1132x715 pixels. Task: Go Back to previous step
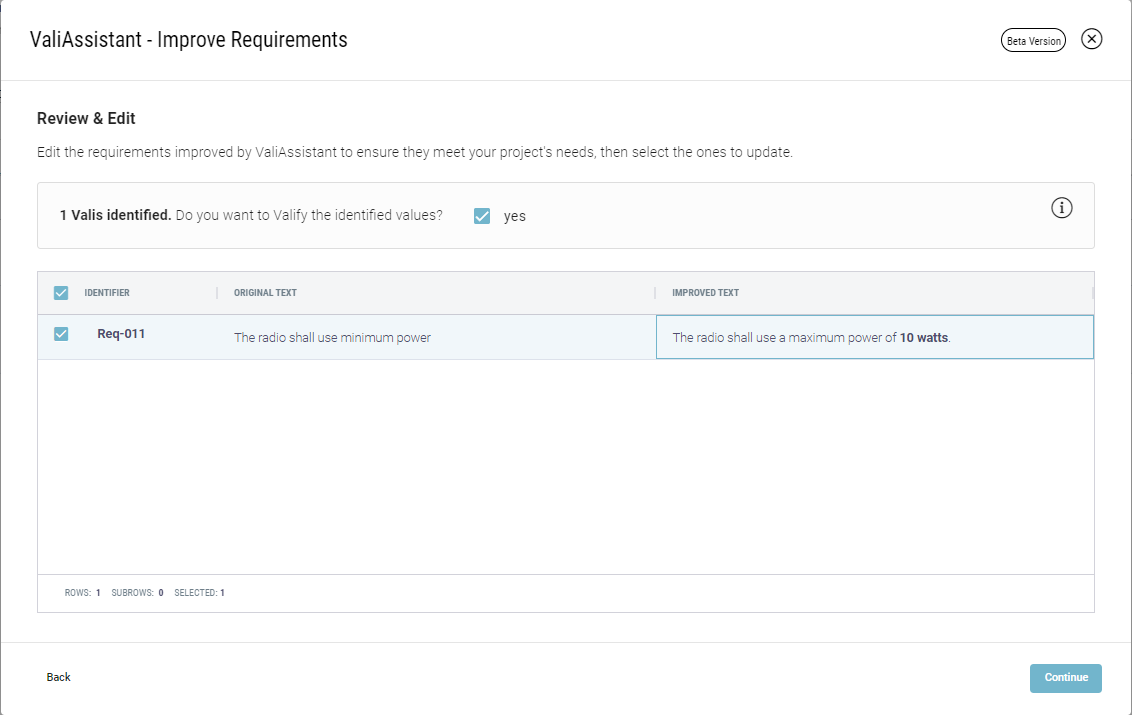click(x=58, y=677)
